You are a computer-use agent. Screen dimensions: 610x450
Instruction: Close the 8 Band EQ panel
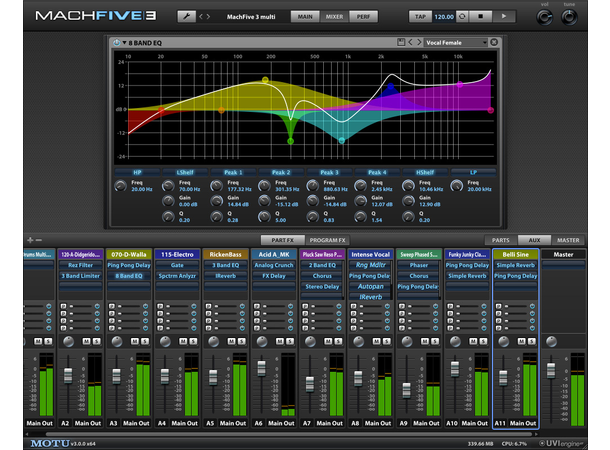[x=494, y=42]
